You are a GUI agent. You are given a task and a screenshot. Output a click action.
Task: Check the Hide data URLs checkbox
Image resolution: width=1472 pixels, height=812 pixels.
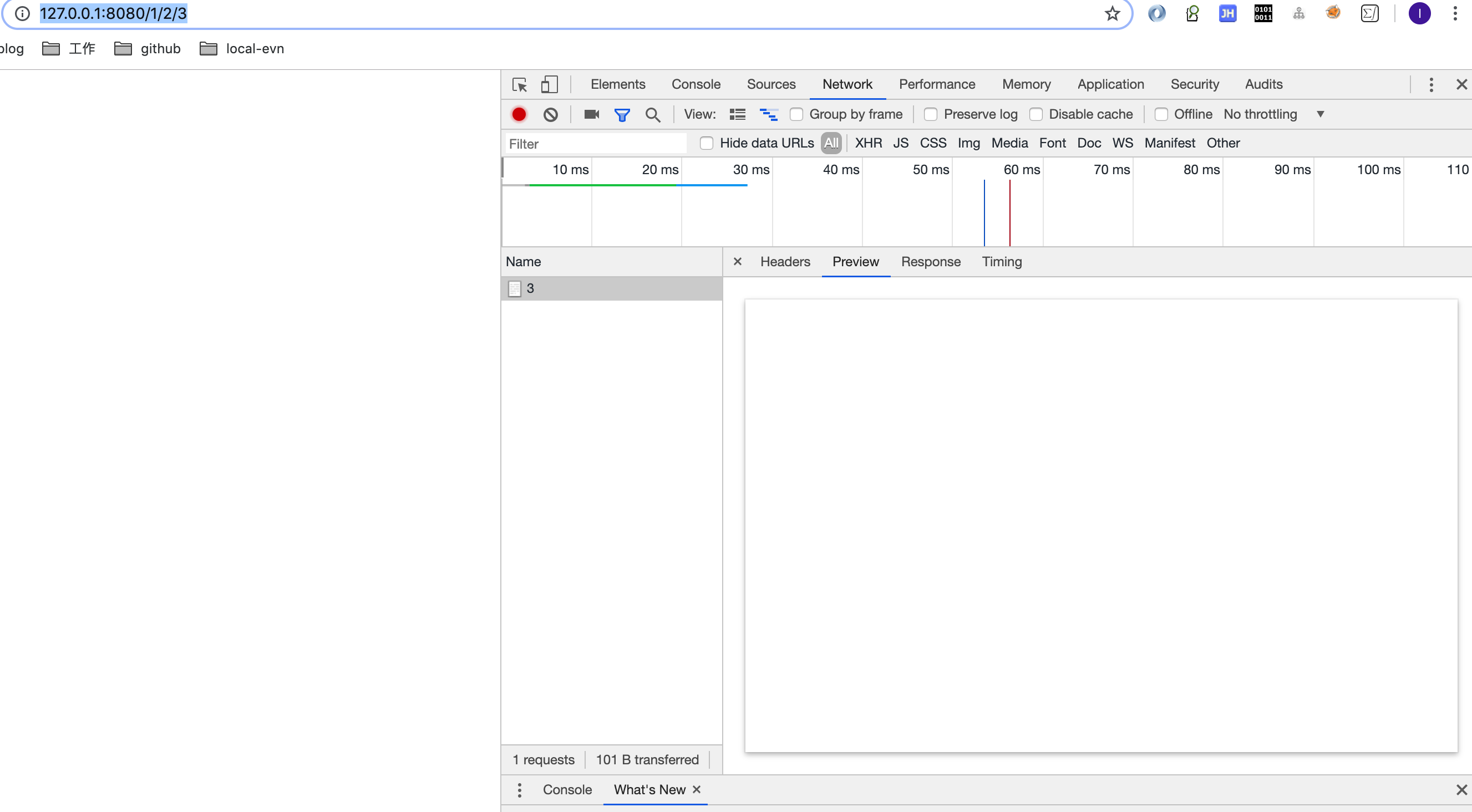pyautogui.click(x=706, y=143)
